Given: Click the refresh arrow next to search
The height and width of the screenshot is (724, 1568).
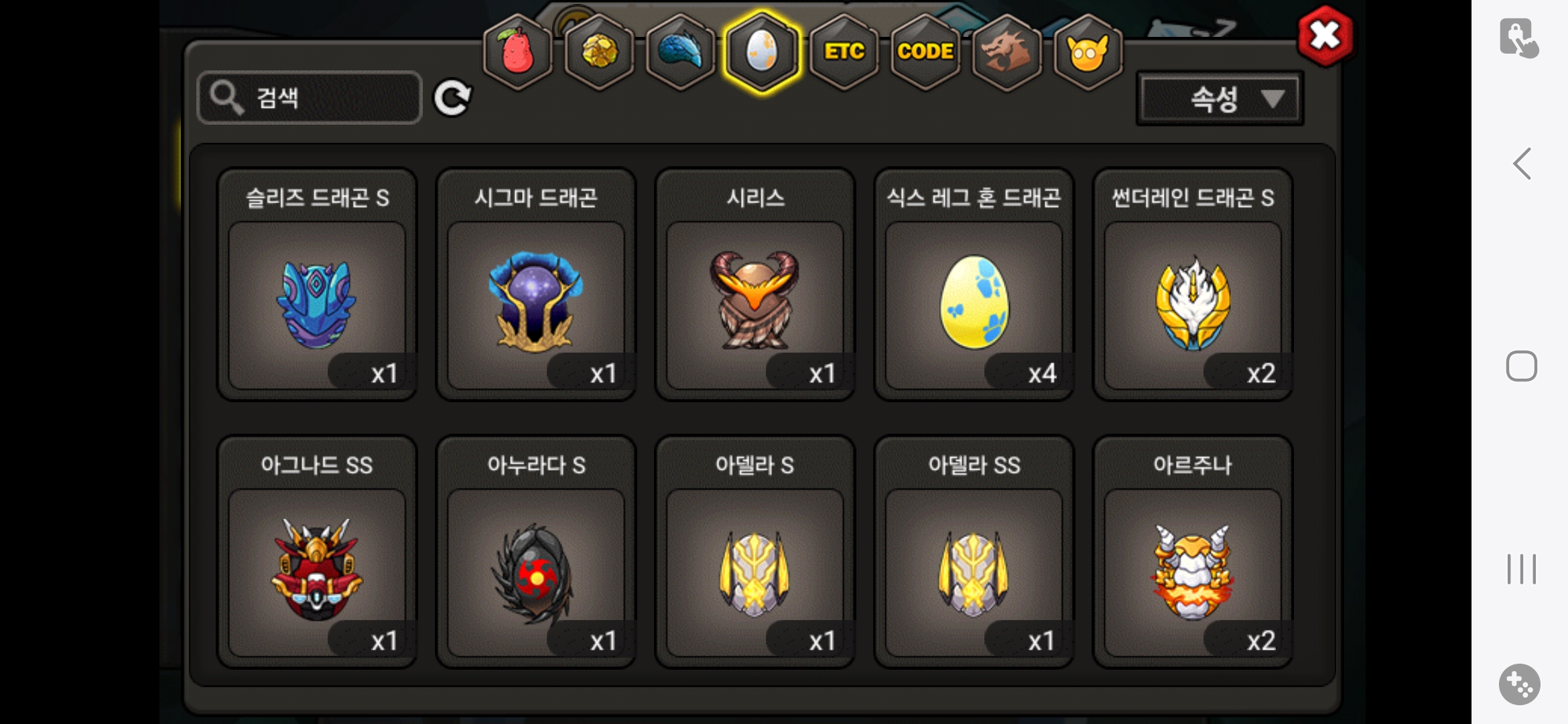Looking at the screenshot, I should 453,99.
